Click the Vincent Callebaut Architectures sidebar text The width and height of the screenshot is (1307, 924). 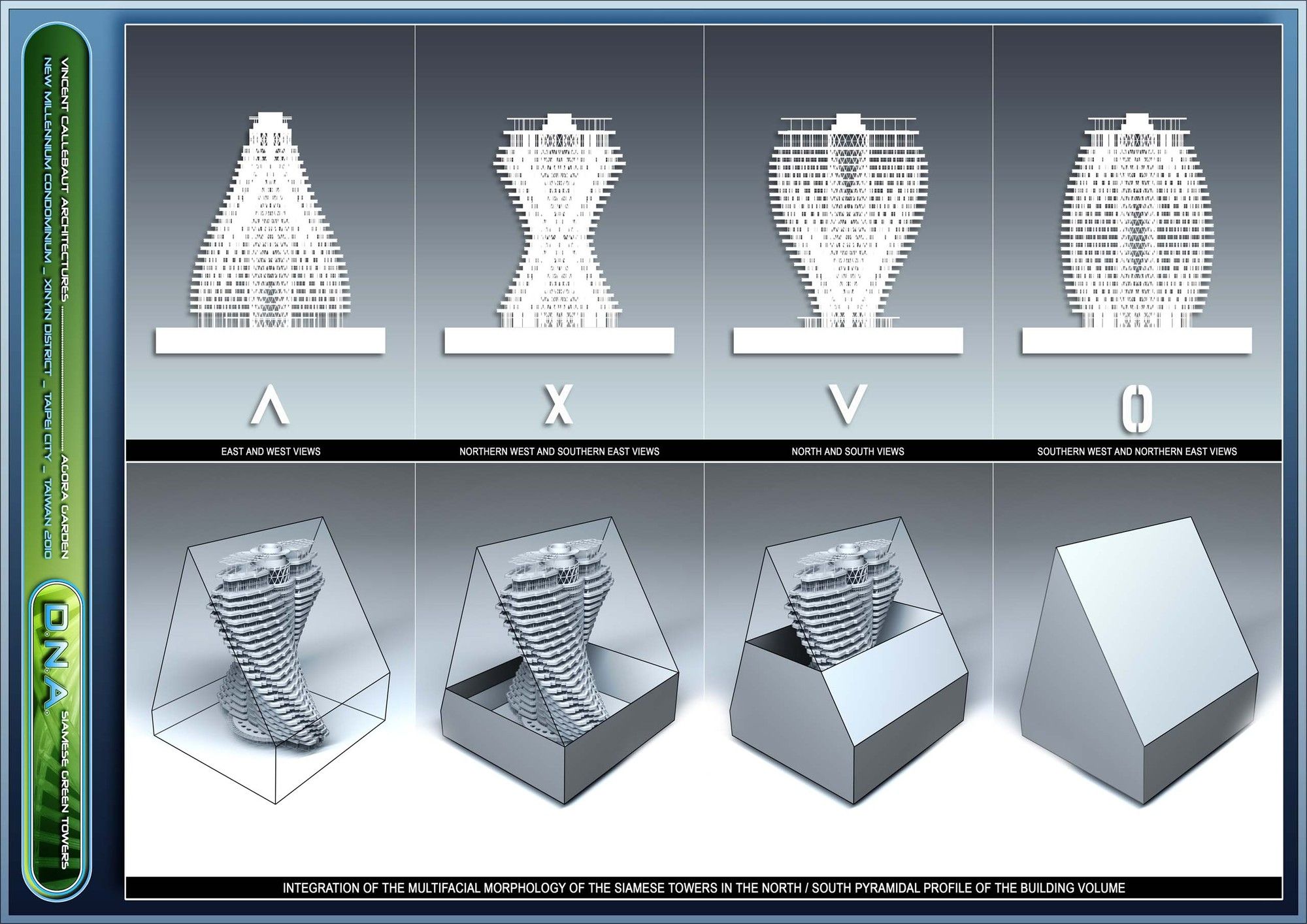(65, 180)
